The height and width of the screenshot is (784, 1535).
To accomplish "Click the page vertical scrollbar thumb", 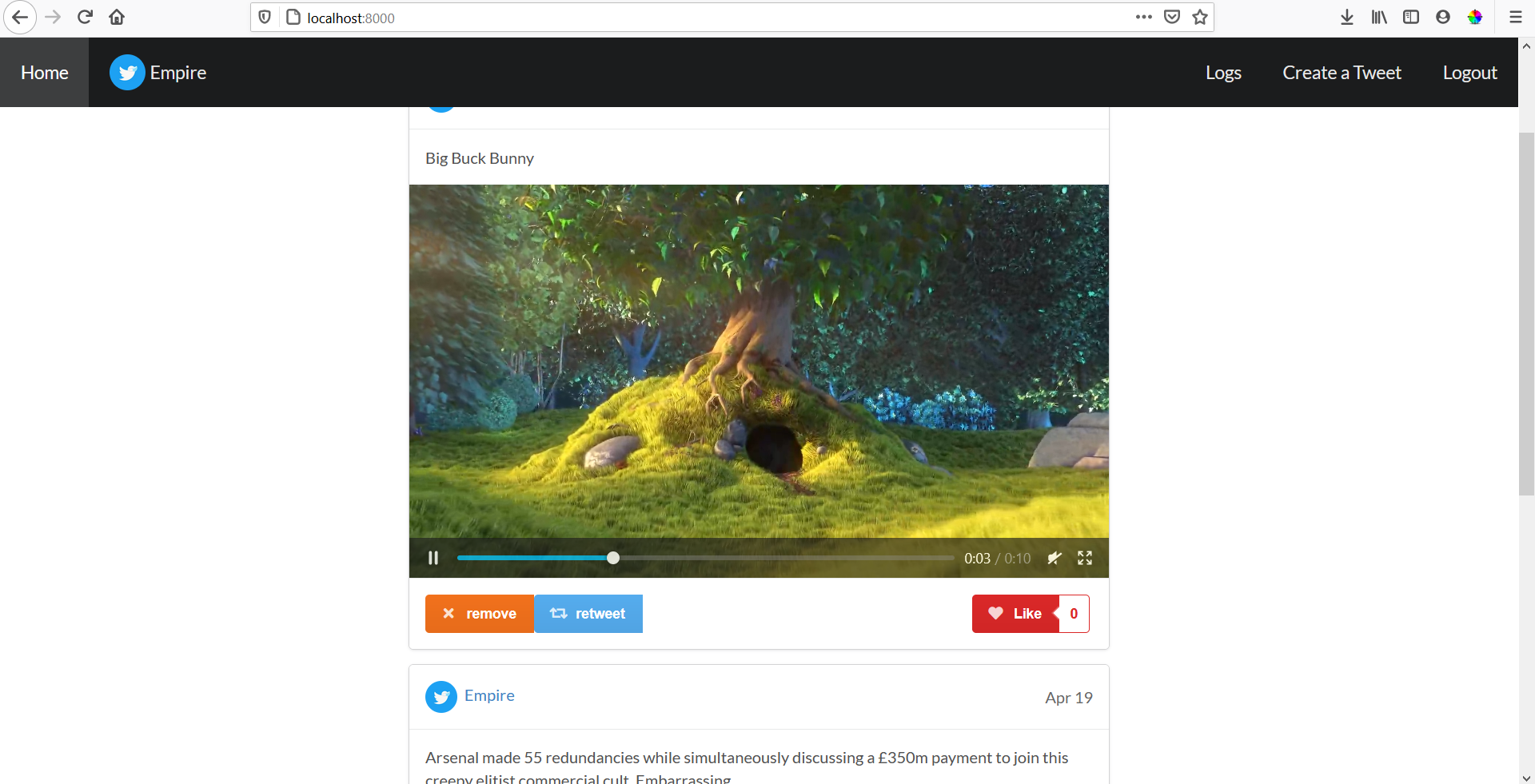I will [1526, 314].
